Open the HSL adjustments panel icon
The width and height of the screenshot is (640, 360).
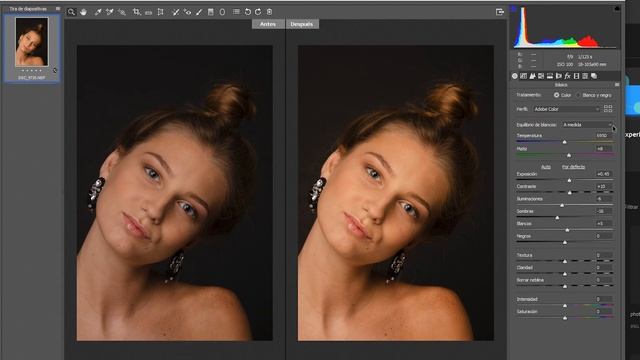[541, 76]
